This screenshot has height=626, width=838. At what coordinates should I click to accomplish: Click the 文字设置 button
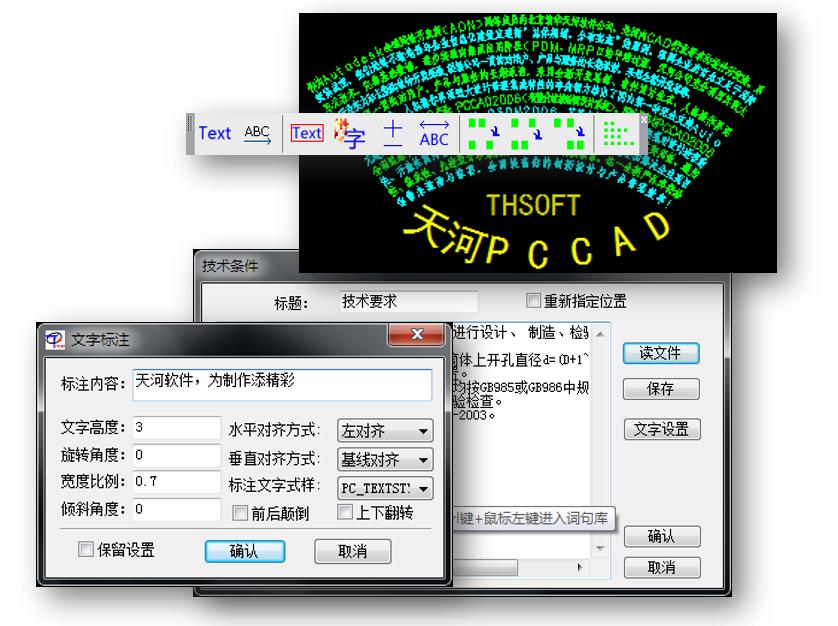pyautogui.click(x=663, y=429)
